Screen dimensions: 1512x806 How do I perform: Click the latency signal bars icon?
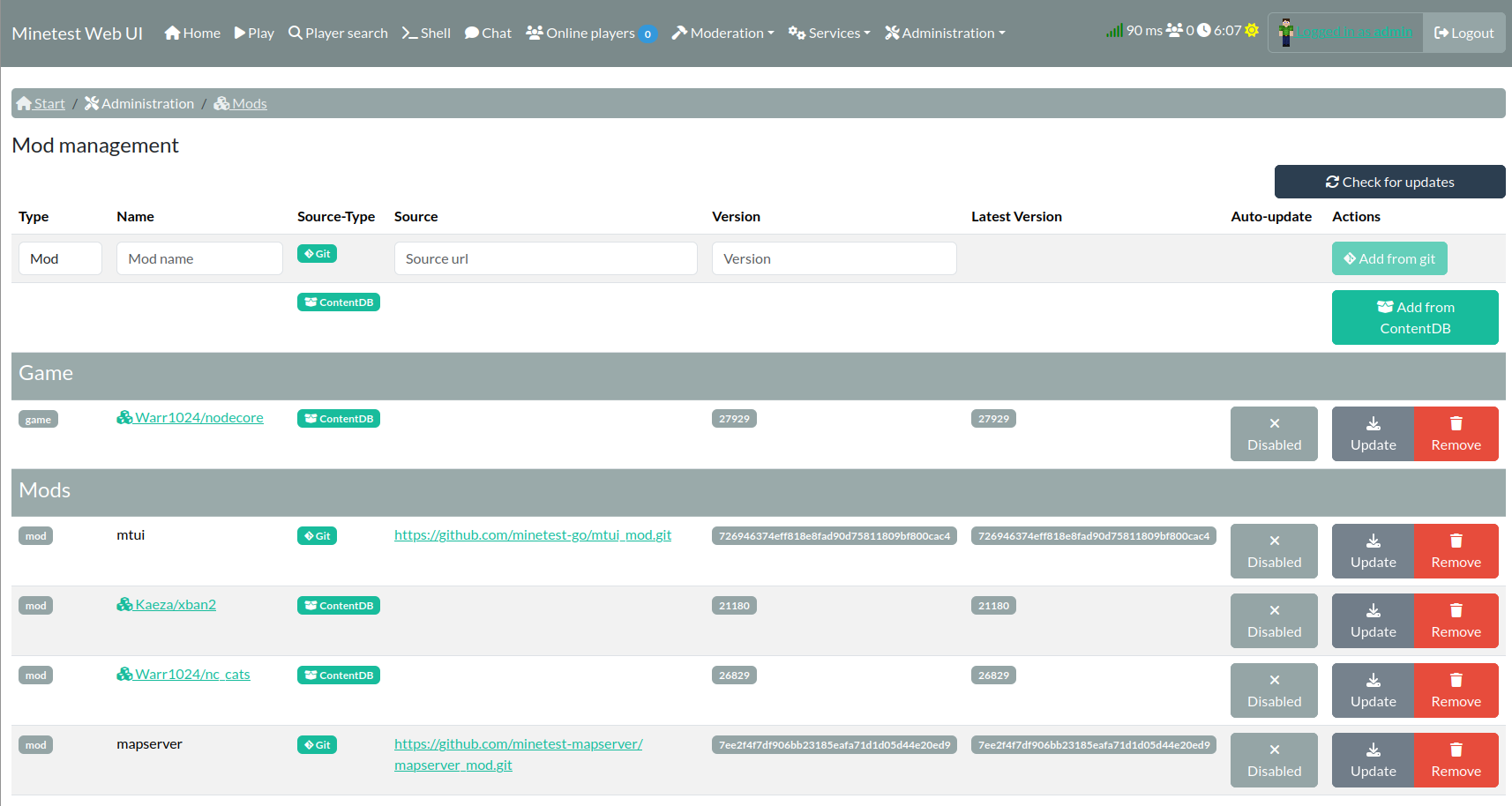(x=1114, y=31)
